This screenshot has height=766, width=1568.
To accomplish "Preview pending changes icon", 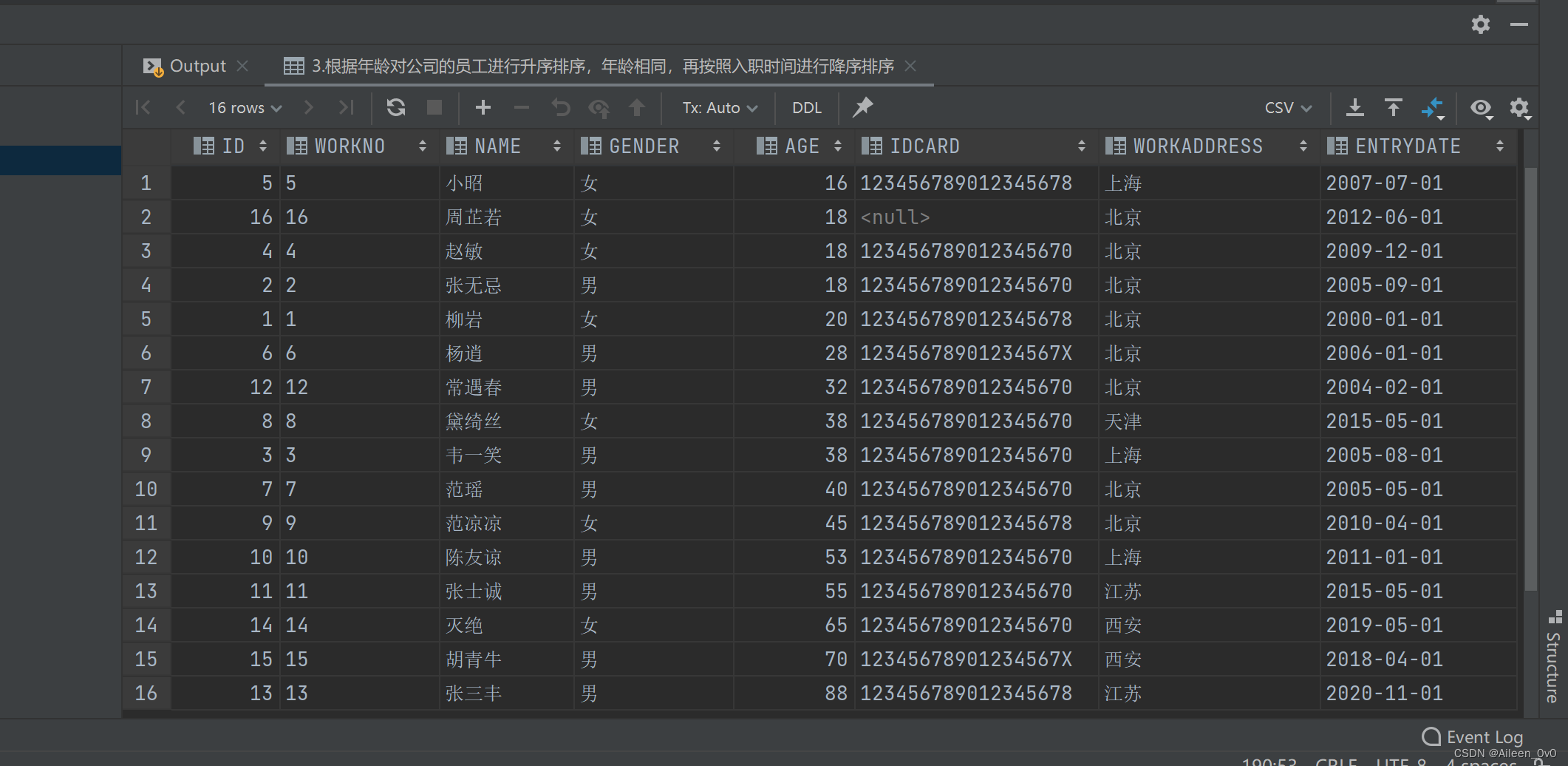I will pos(599,109).
